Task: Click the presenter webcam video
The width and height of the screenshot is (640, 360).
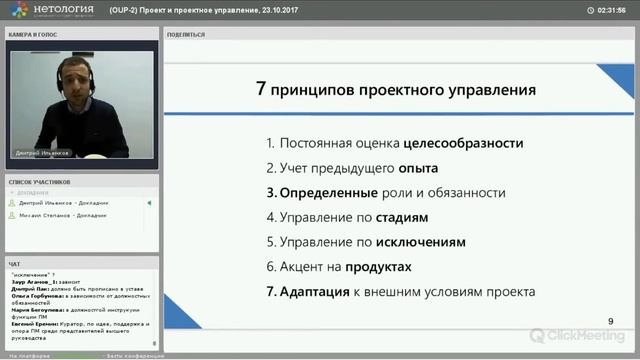Action: [x=82, y=104]
